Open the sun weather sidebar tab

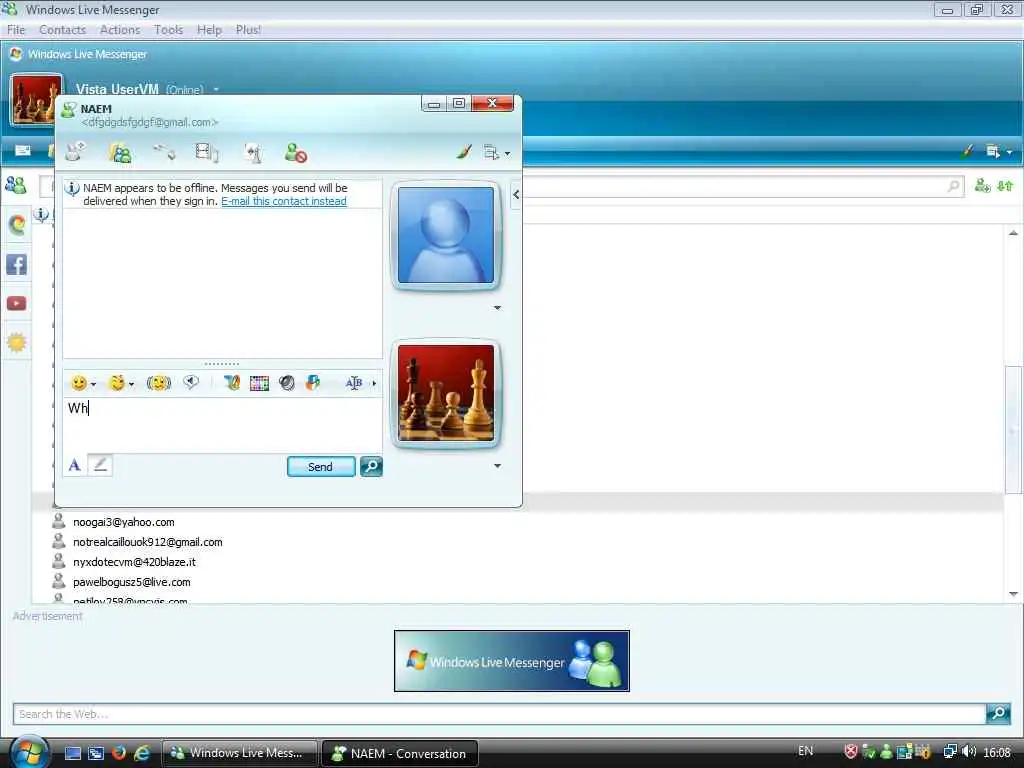[x=16, y=342]
